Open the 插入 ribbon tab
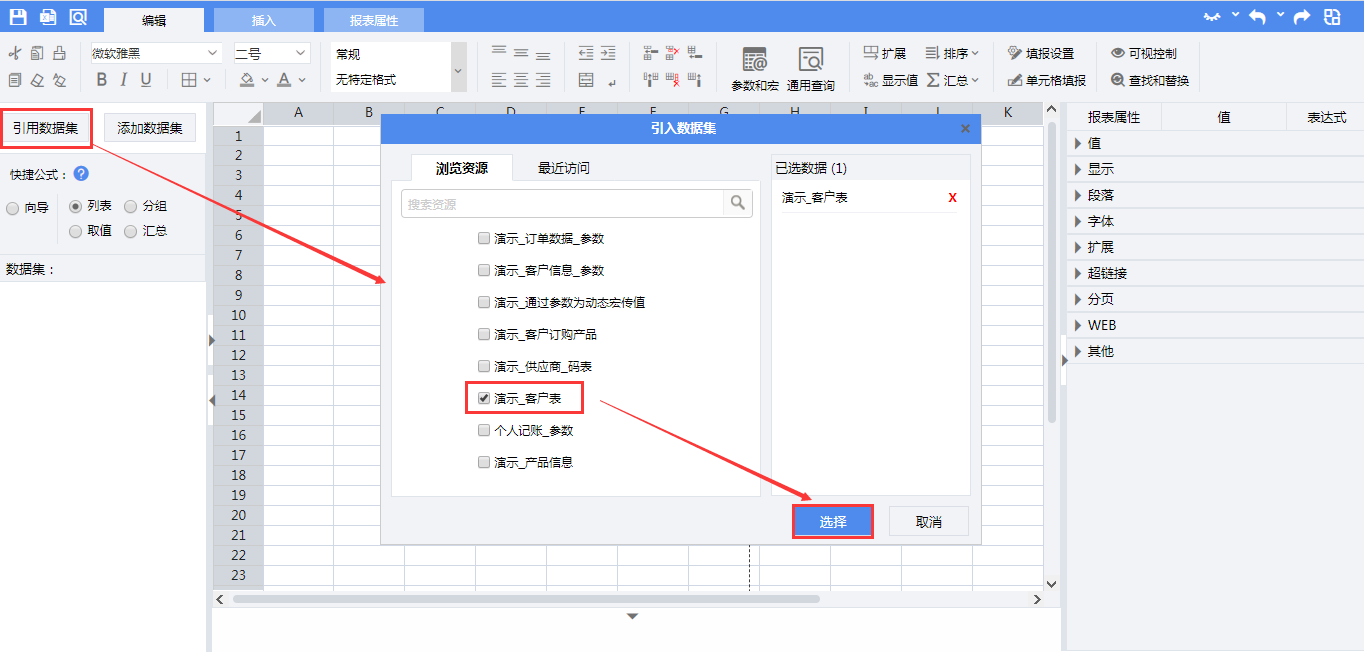This screenshot has width=1364, height=652. coord(263,20)
